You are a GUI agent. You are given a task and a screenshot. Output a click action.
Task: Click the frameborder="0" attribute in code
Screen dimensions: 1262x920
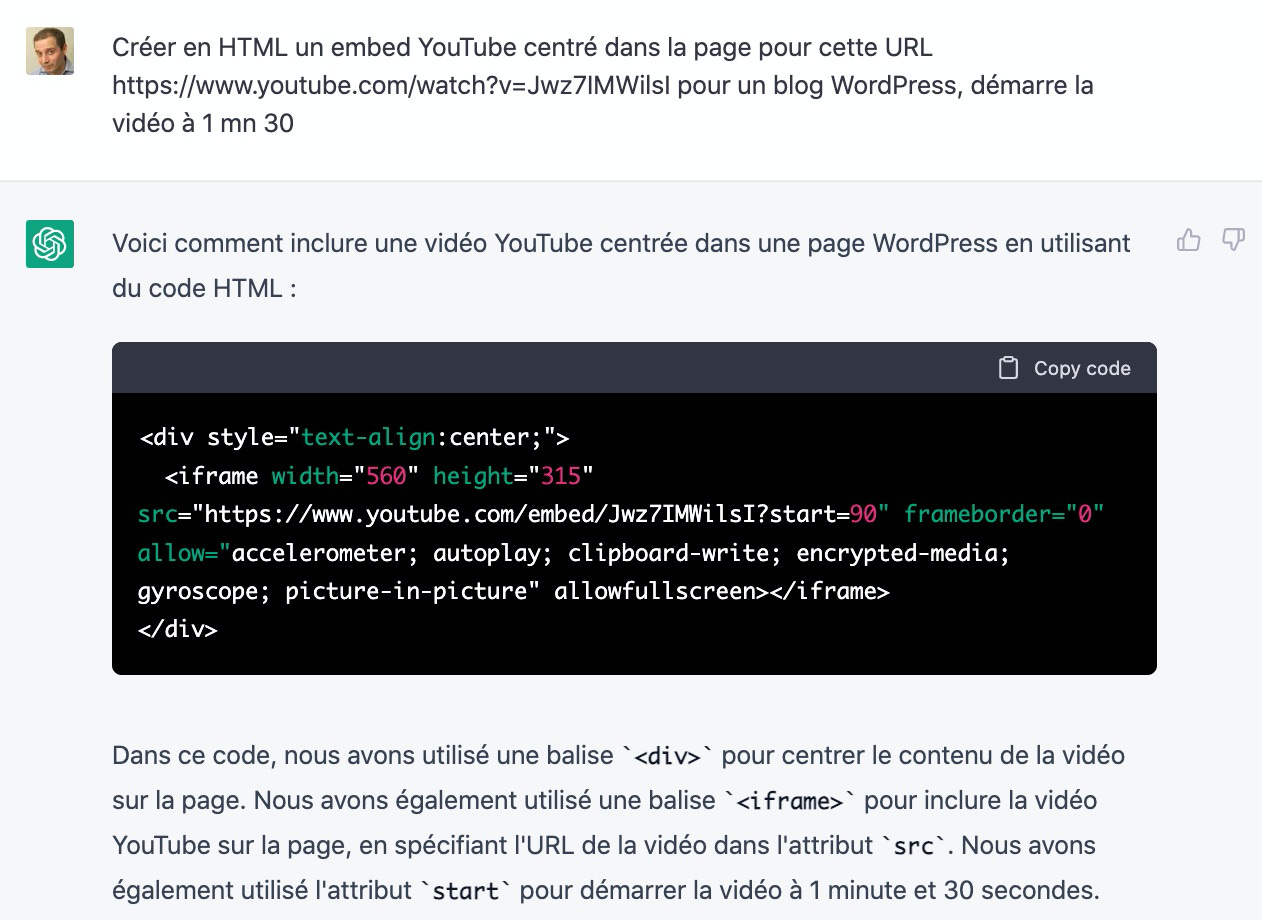click(1003, 515)
